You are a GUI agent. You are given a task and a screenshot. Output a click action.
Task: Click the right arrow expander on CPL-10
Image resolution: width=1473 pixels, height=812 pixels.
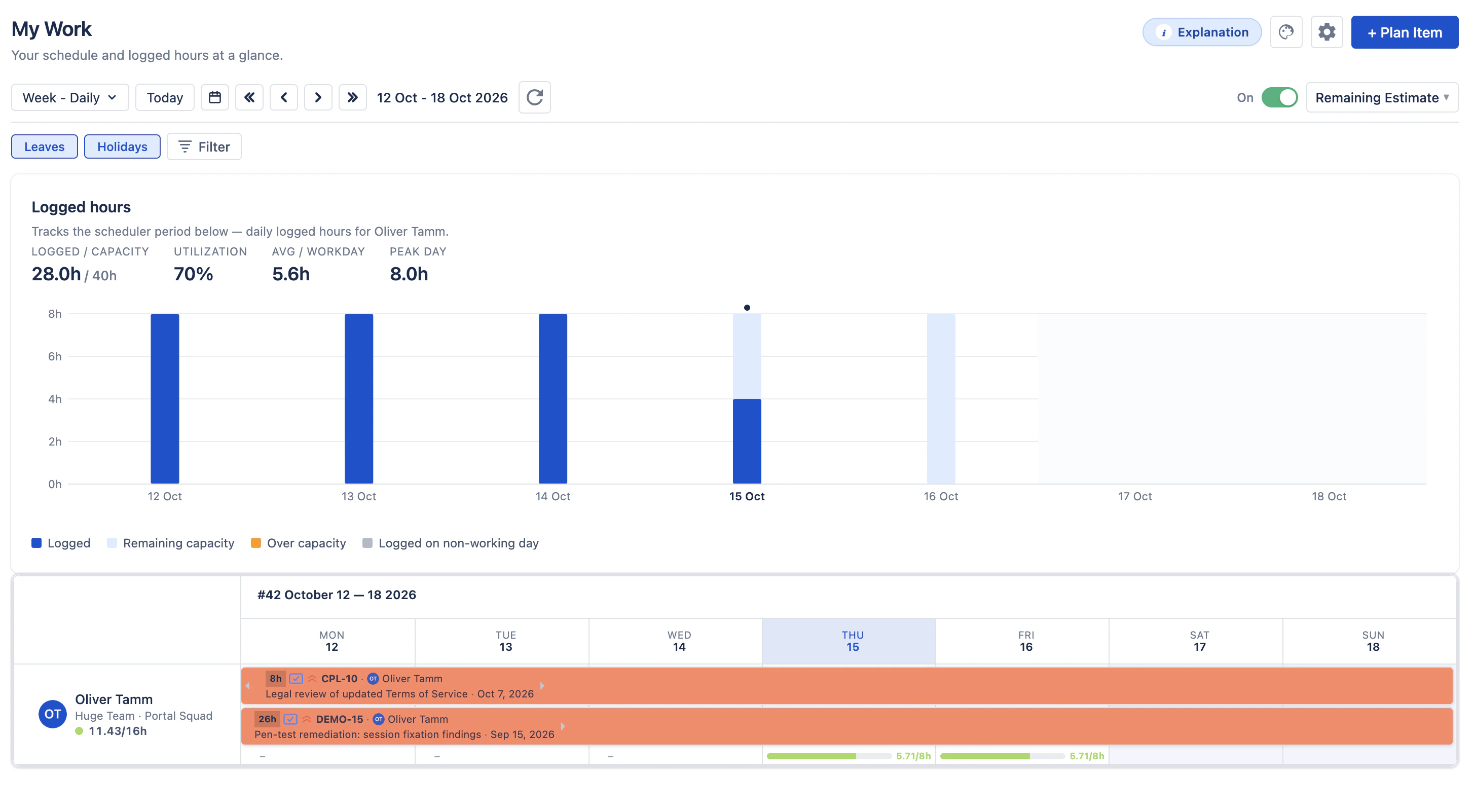[x=542, y=686]
